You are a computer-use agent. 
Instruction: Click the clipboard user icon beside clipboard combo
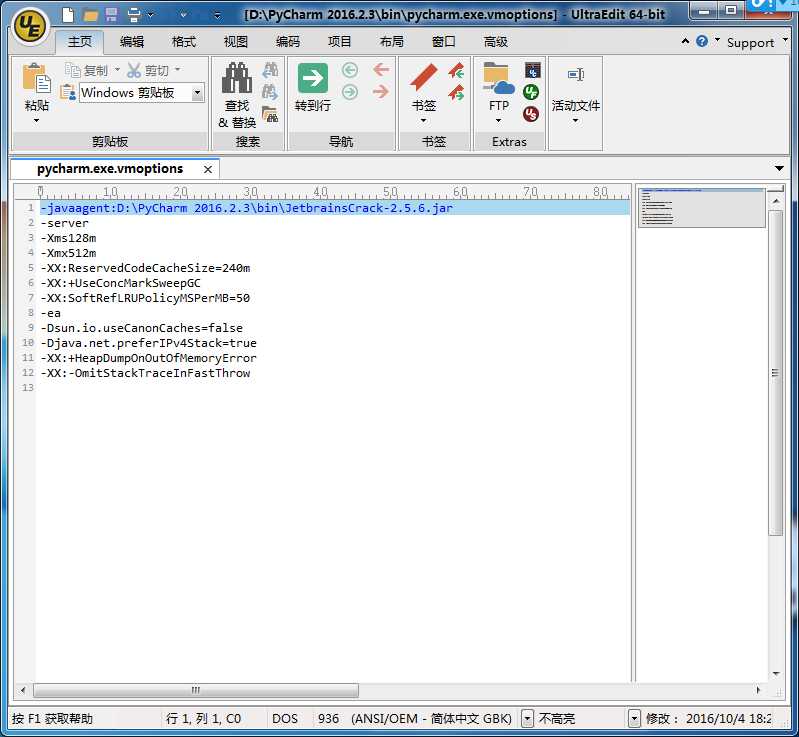pyautogui.click(x=68, y=93)
